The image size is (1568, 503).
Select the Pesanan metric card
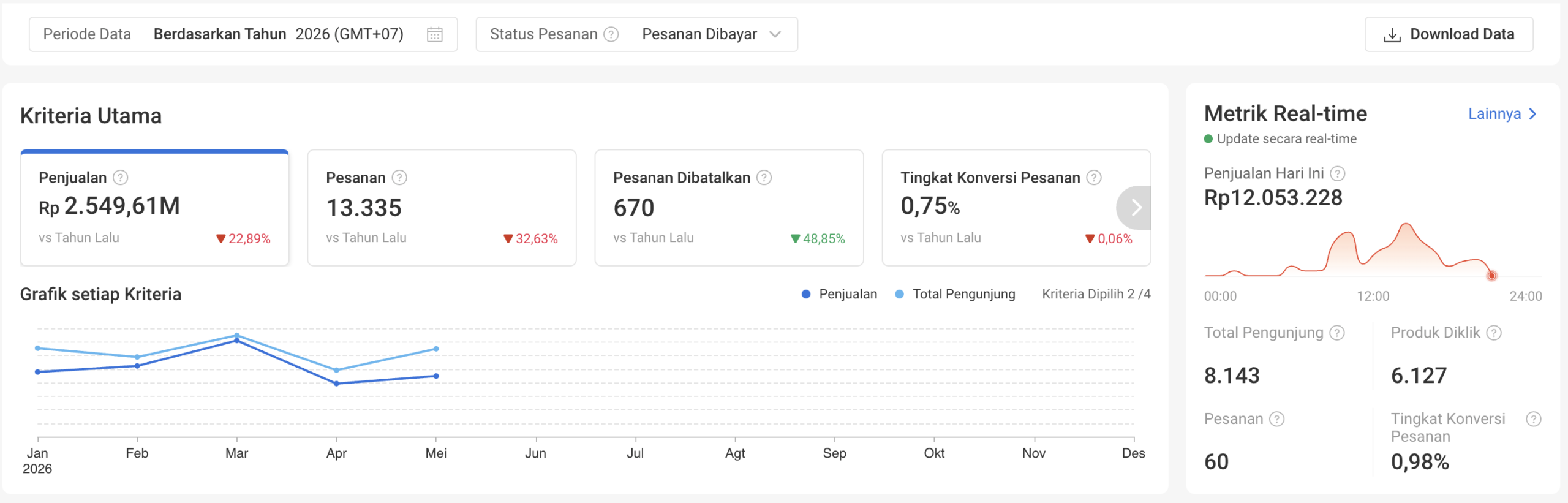[x=442, y=208]
